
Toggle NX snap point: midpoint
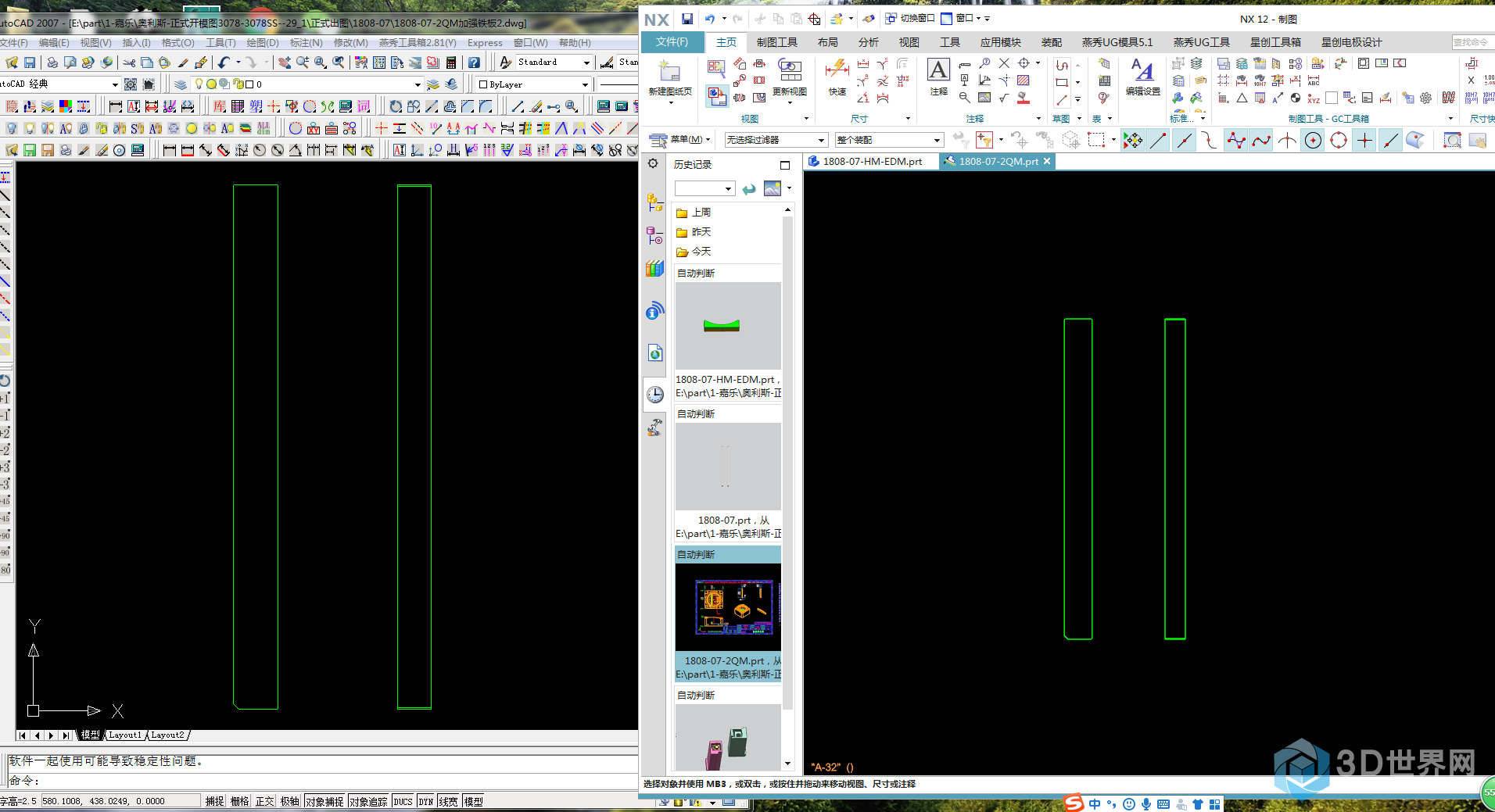coord(1185,140)
